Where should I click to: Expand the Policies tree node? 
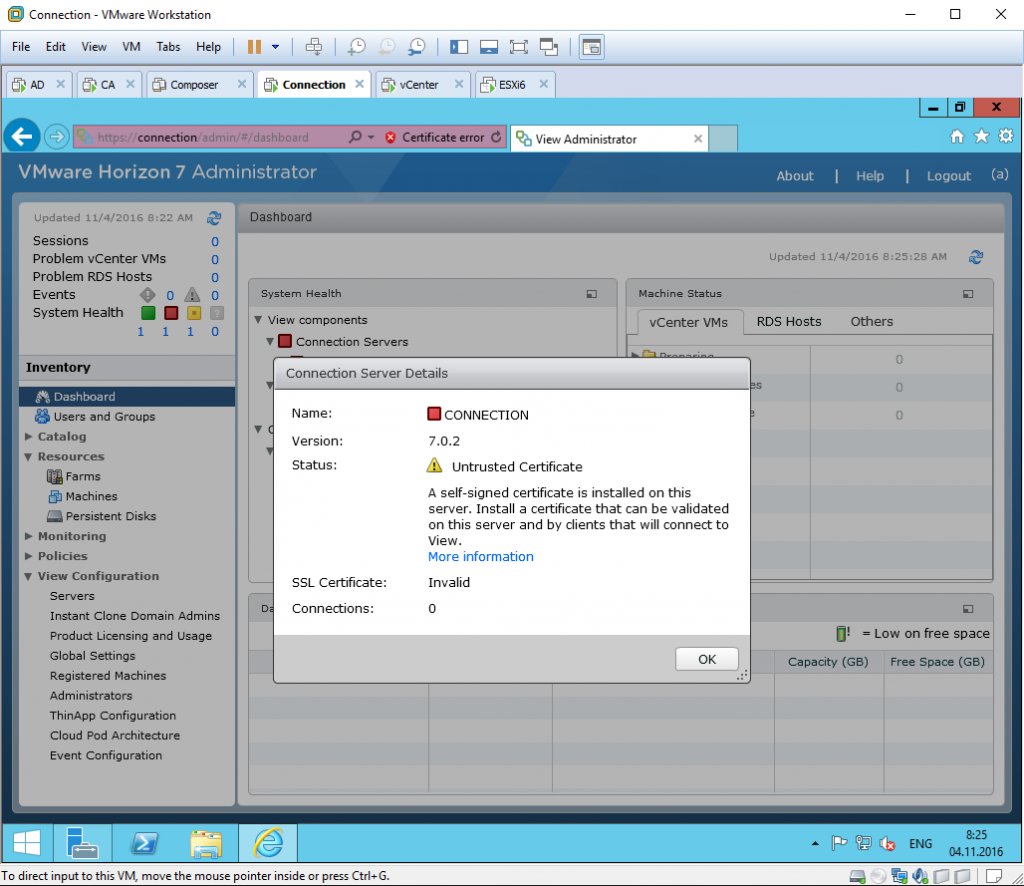29,556
